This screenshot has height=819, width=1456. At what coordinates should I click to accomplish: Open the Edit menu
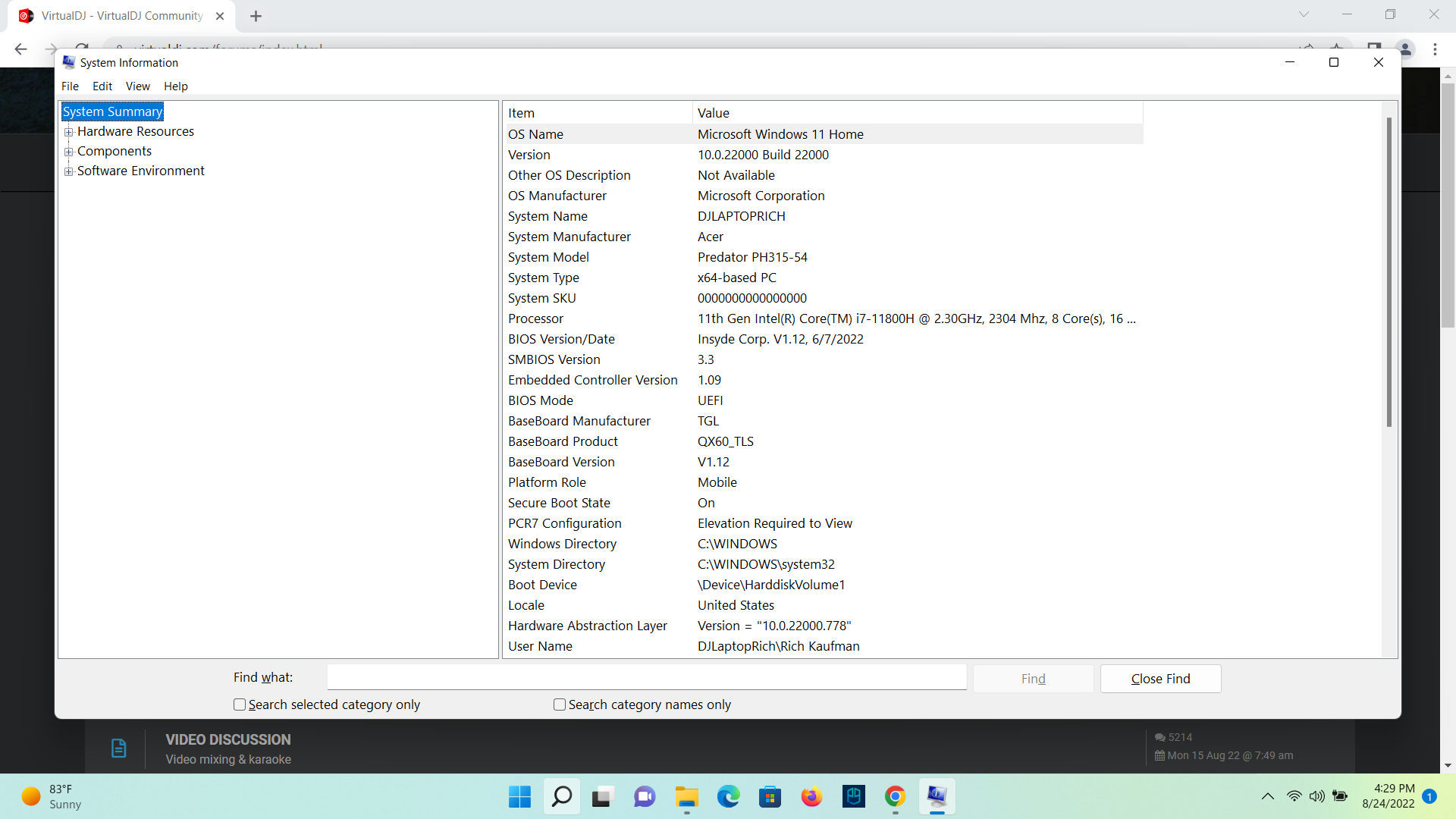click(x=102, y=86)
